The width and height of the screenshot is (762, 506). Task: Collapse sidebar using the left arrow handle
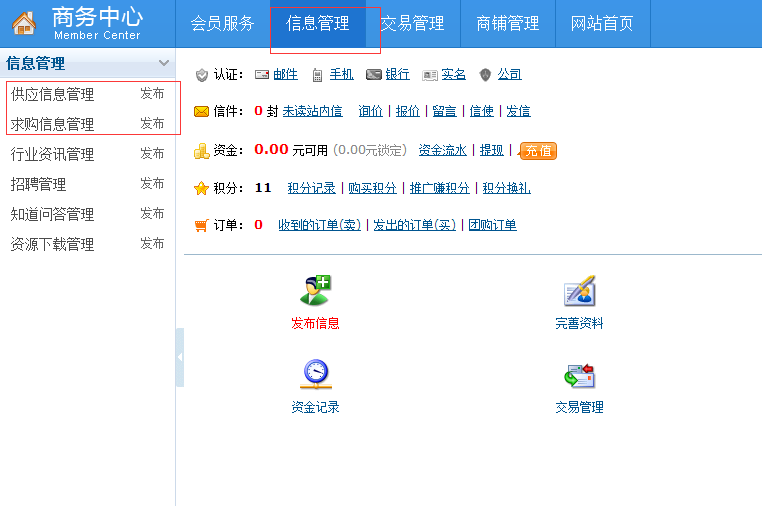point(180,357)
